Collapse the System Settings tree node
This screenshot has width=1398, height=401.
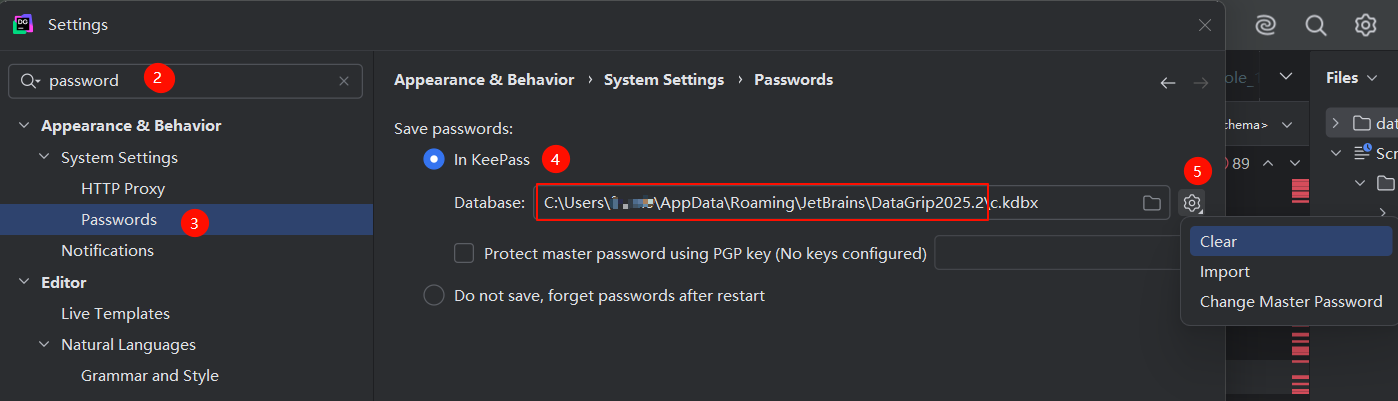[x=44, y=158]
